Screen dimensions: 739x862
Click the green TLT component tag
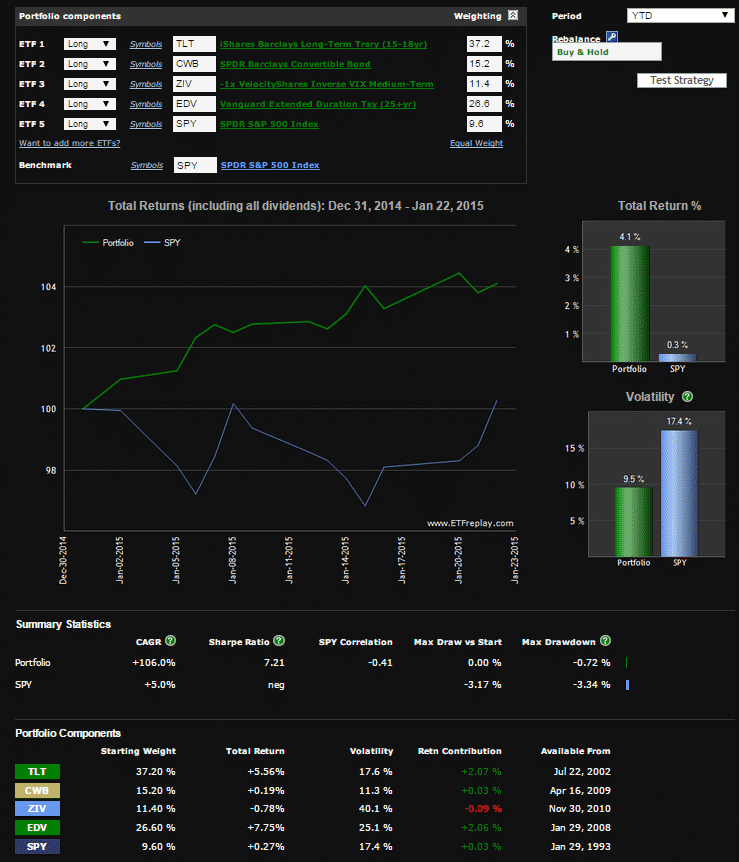pyautogui.click(x=37, y=771)
